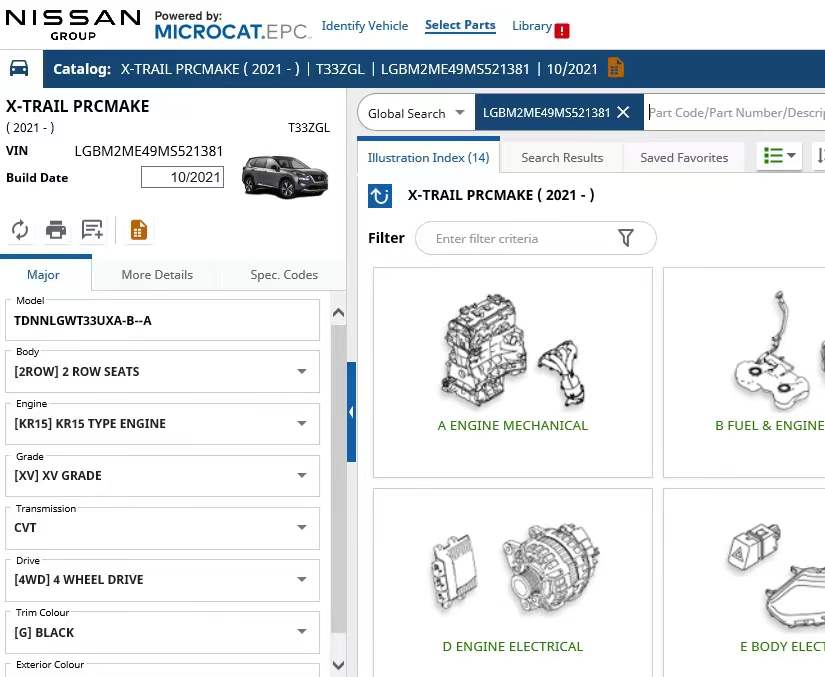Select the print icon in the left panel
Screen dimensions: 825x677
(56, 230)
